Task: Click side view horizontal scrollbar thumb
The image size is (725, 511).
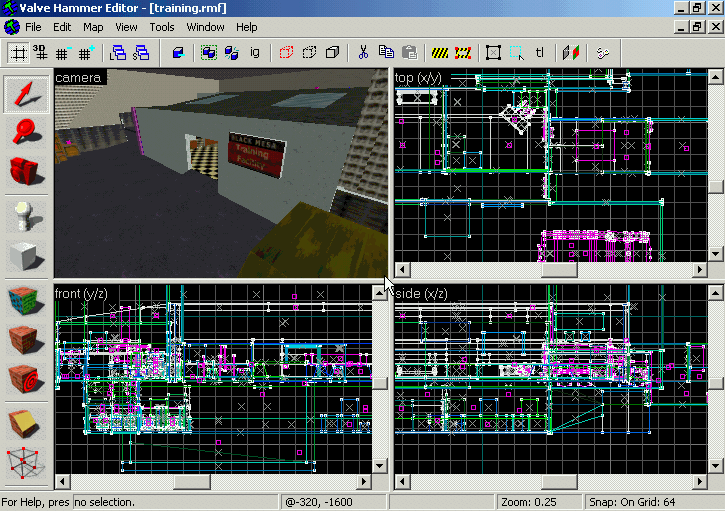Action: (x=559, y=482)
